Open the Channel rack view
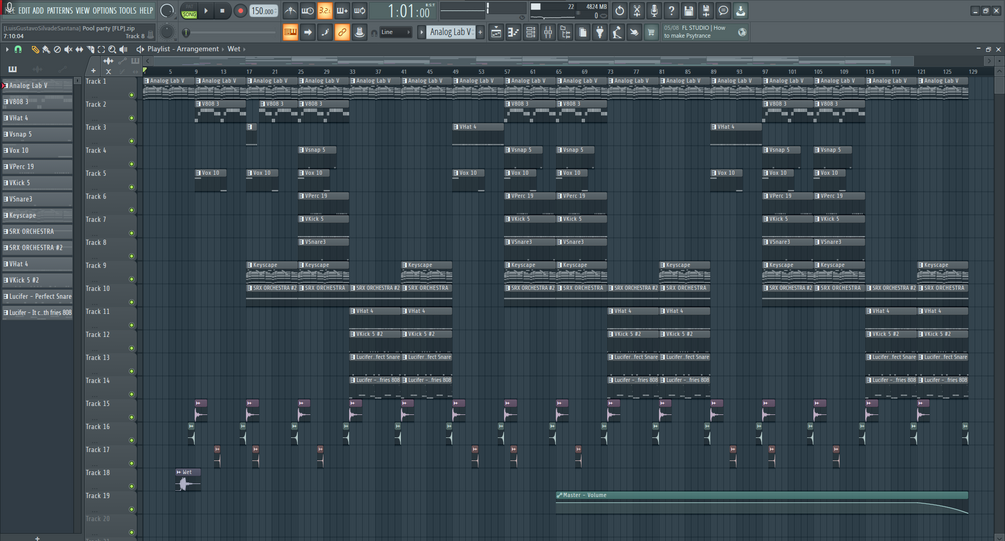 pos(531,32)
